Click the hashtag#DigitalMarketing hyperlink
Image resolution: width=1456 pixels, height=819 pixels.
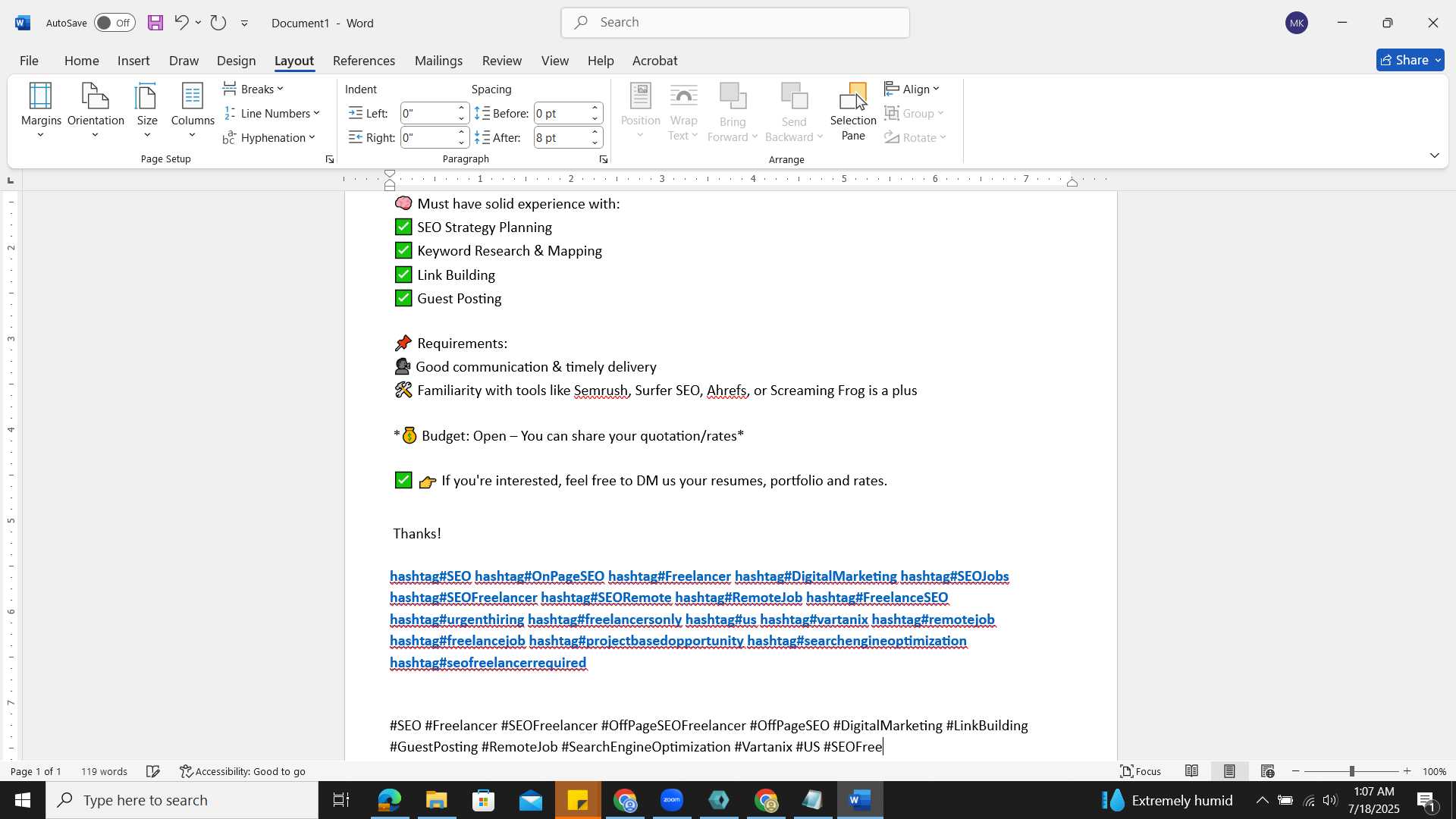pyautogui.click(x=815, y=576)
